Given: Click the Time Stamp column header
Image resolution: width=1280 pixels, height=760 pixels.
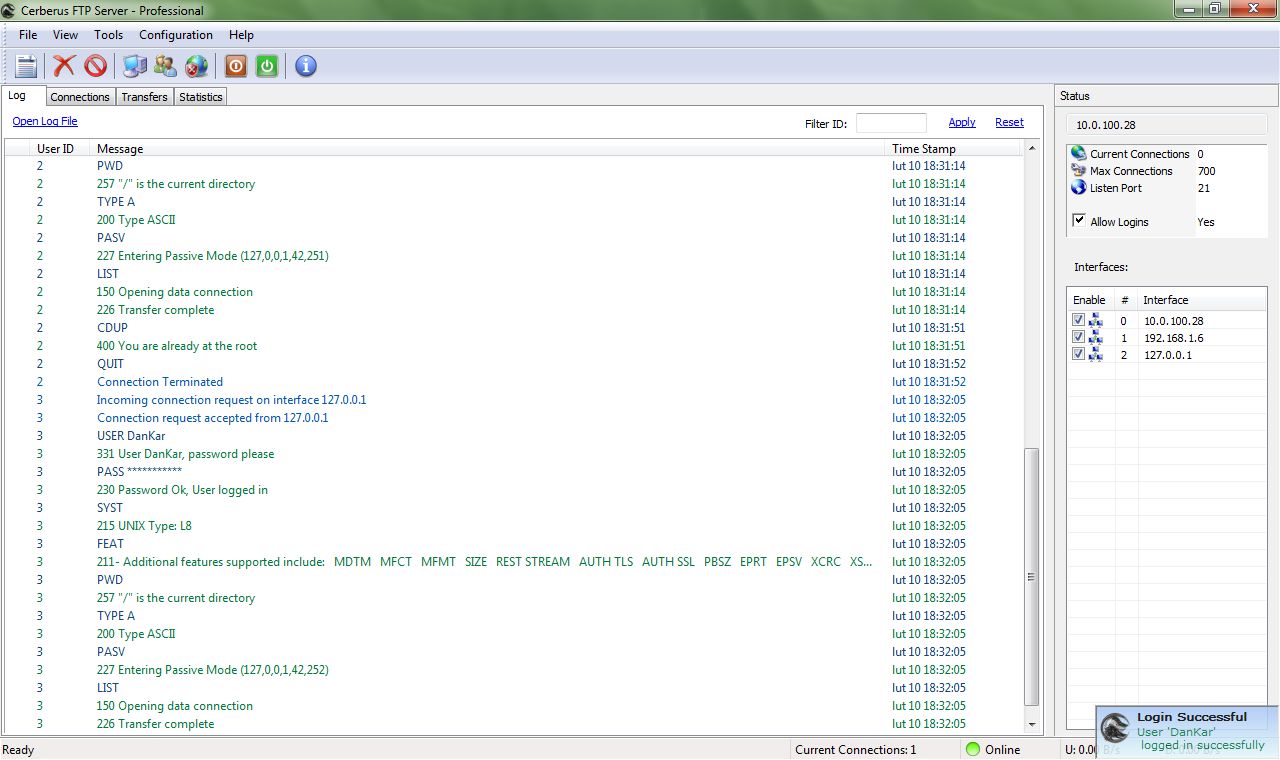Looking at the screenshot, I should (x=955, y=148).
